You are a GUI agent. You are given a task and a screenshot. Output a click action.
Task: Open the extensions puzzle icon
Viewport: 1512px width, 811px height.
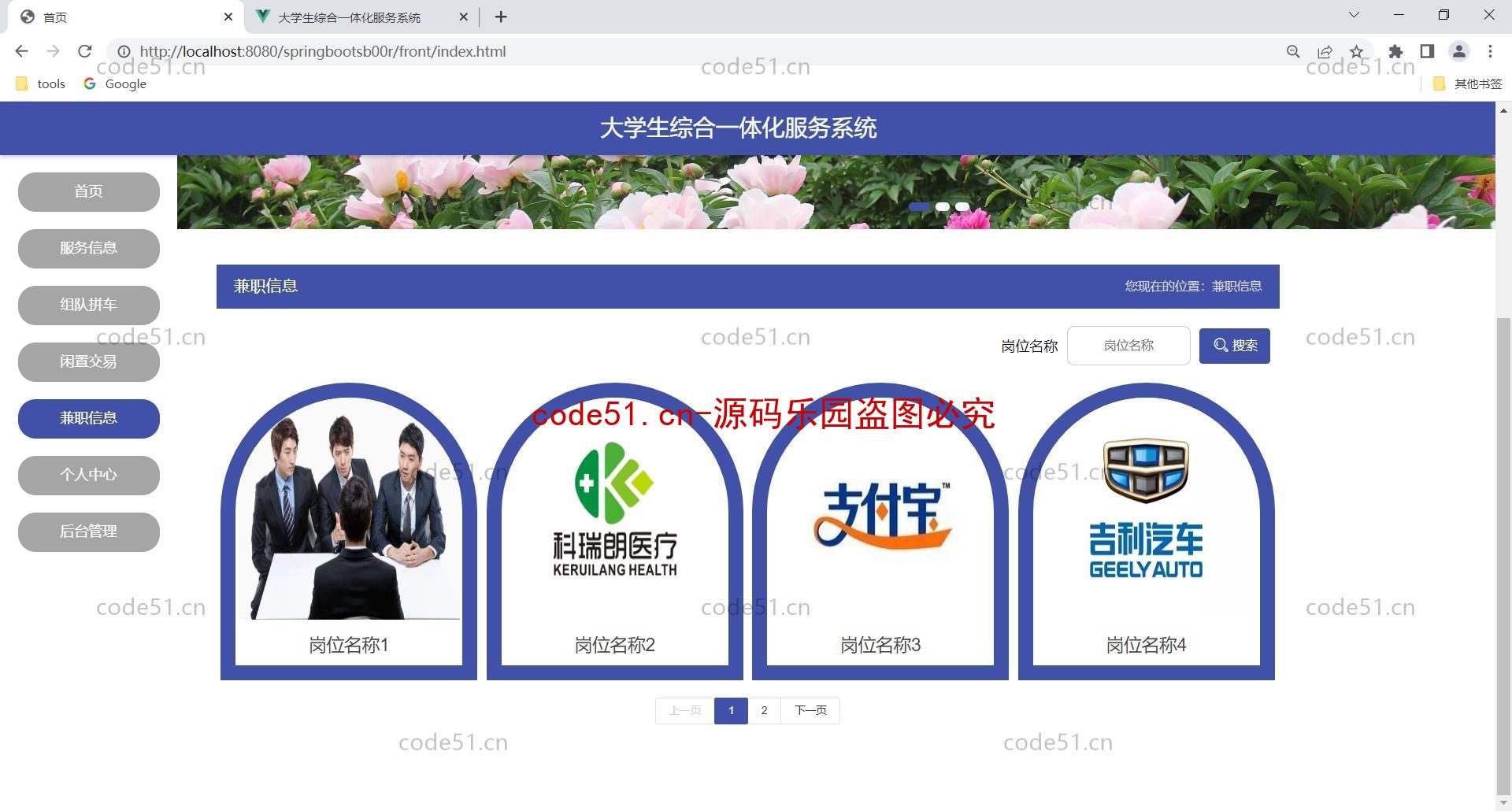pyautogui.click(x=1395, y=51)
